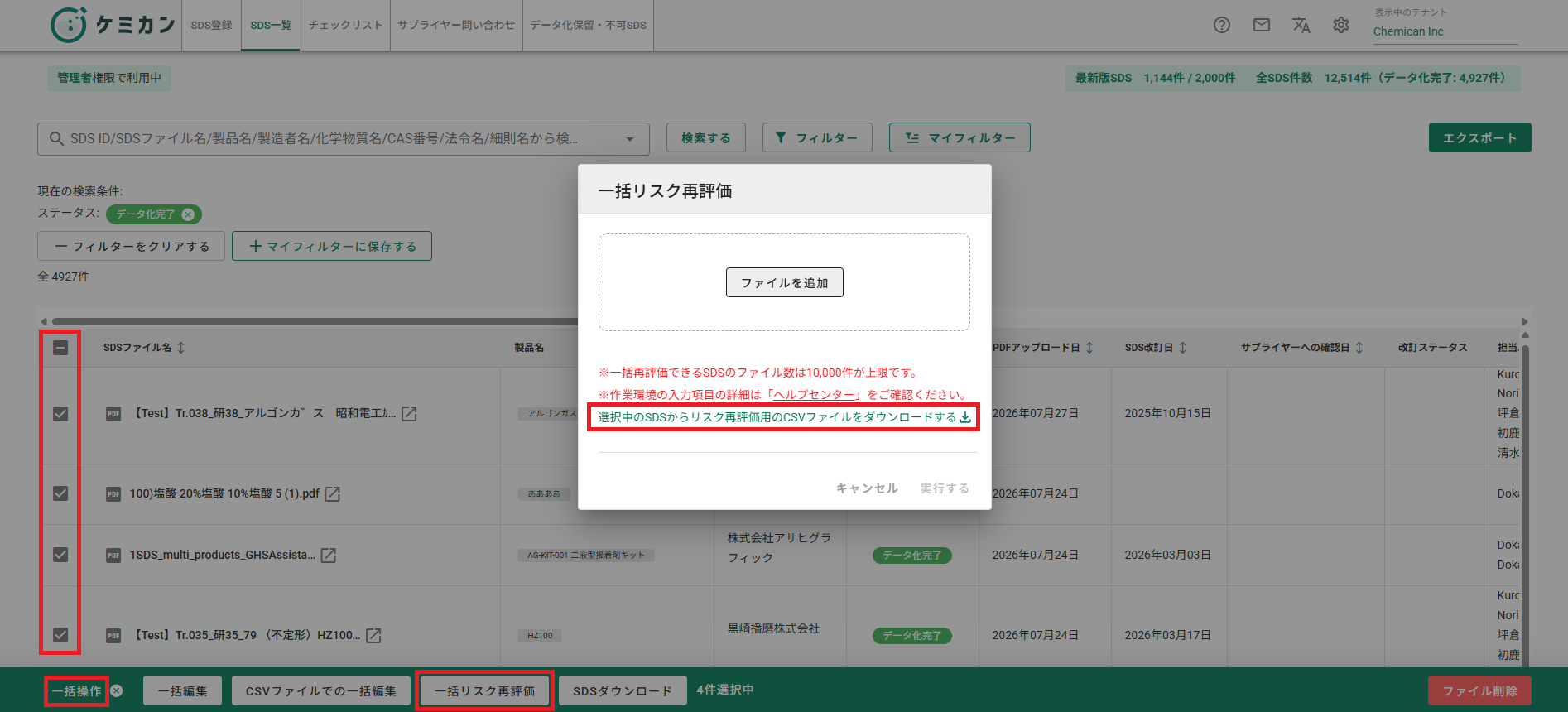Screen dimensions: 1568x712
Task: Open external link for 1SDS_multi_products file
Action: point(329,555)
